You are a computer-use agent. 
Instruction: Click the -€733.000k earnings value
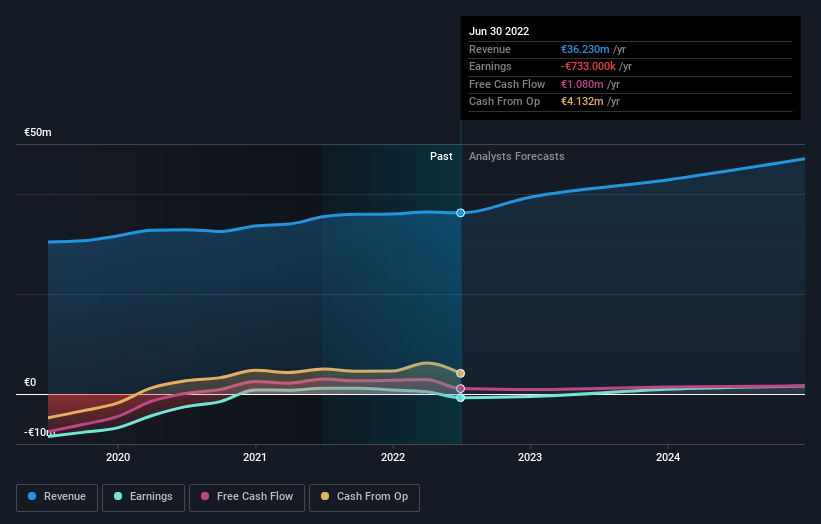point(588,66)
